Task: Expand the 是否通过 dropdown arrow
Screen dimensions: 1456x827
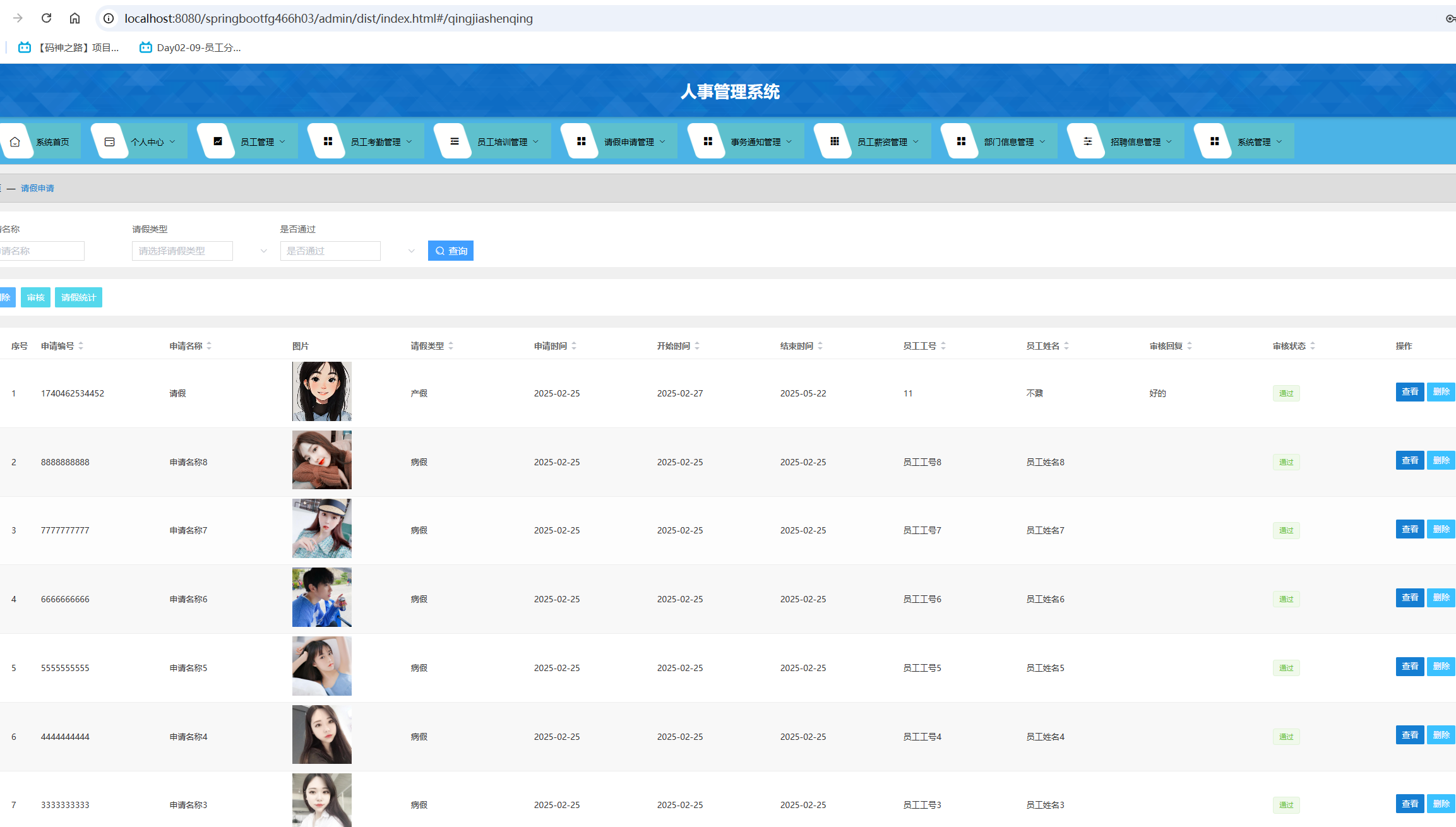Action: (411, 251)
